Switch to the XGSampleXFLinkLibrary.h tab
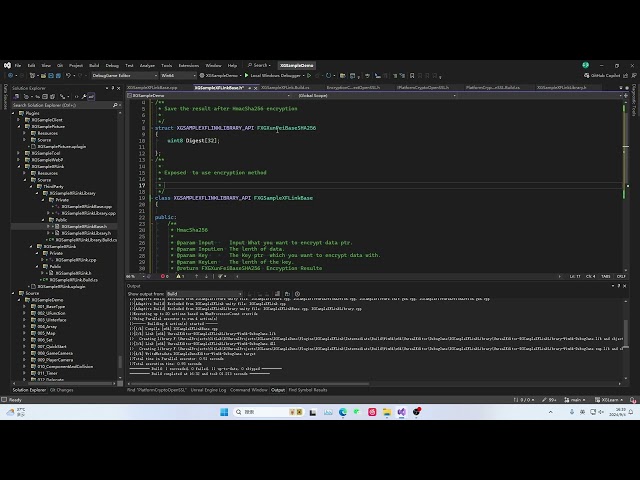Image resolution: width=640 pixels, height=480 pixels. tap(562, 88)
